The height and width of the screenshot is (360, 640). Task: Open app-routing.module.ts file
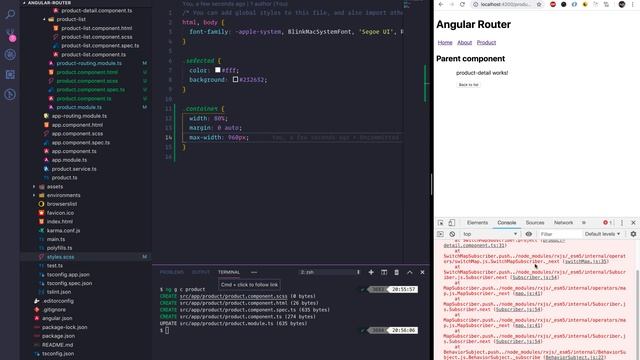coord(79,116)
